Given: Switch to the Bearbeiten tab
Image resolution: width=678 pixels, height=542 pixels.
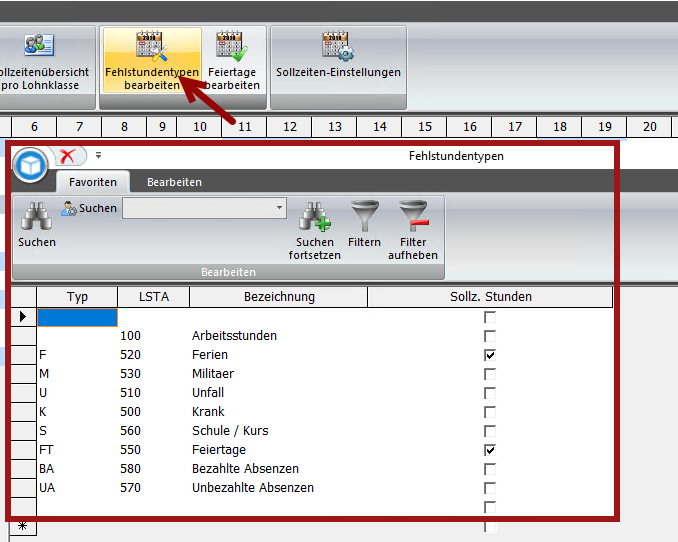Looking at the screenshot, I should pyautogui.click(x=174, y=182).
